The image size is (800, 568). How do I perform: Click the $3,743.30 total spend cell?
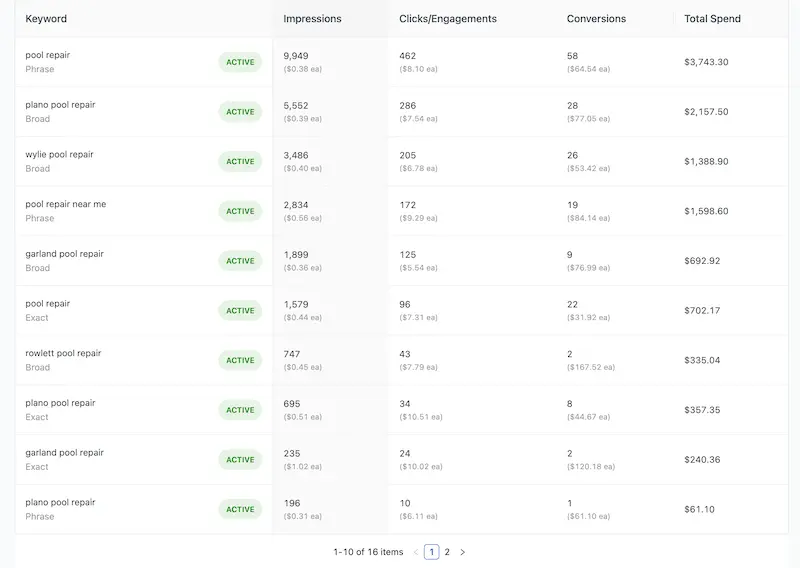point(706,62)
